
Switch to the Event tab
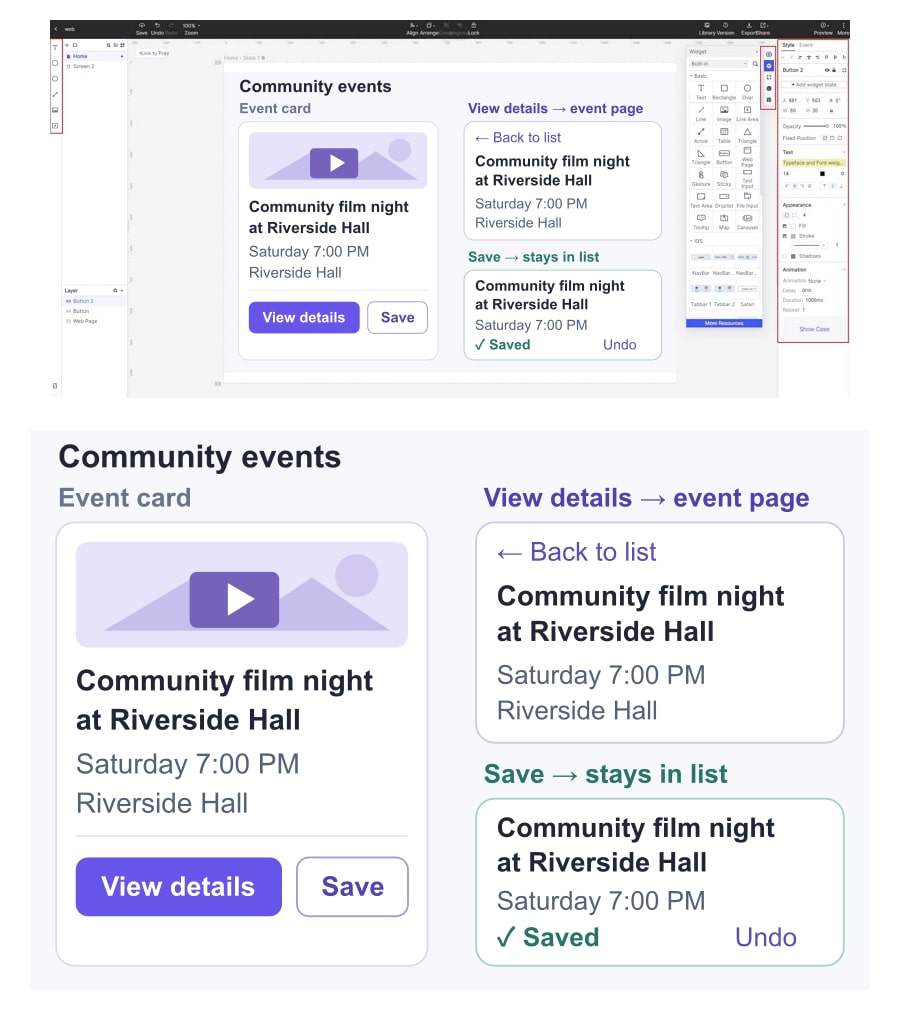(x=806, y=46)
